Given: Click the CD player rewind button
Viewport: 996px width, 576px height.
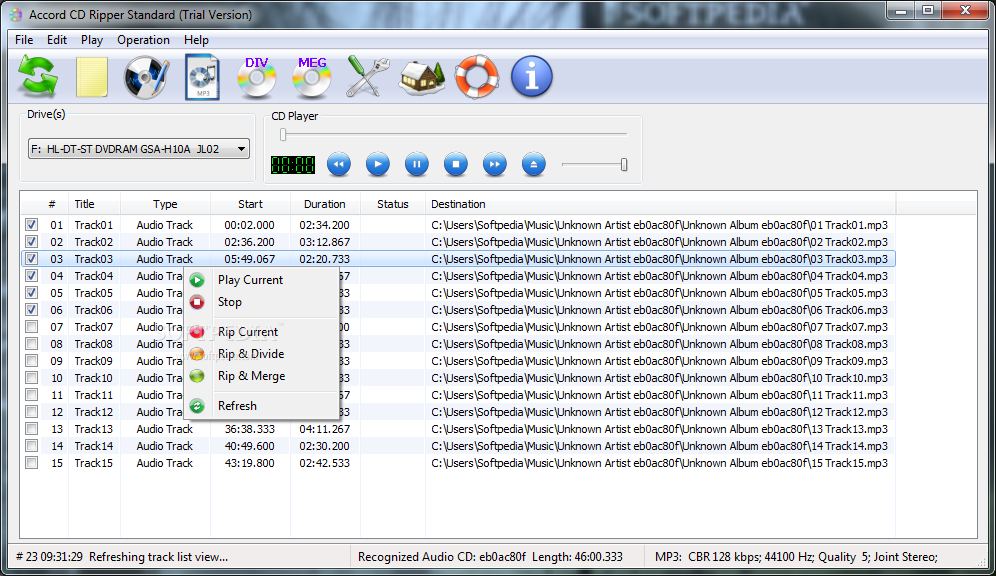Looking at the screenshot, I should tap(339, 164).
